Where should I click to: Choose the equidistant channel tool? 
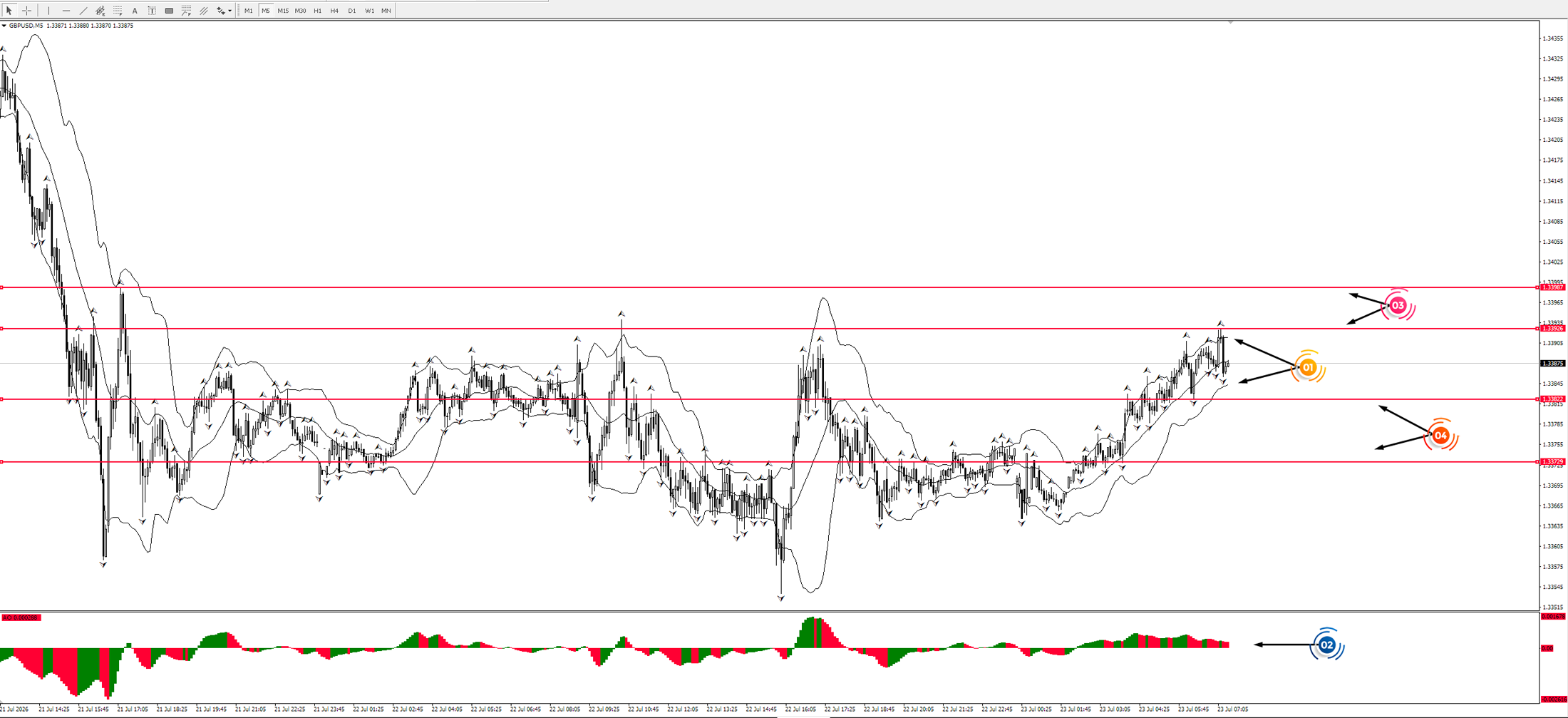click(100, 11)
